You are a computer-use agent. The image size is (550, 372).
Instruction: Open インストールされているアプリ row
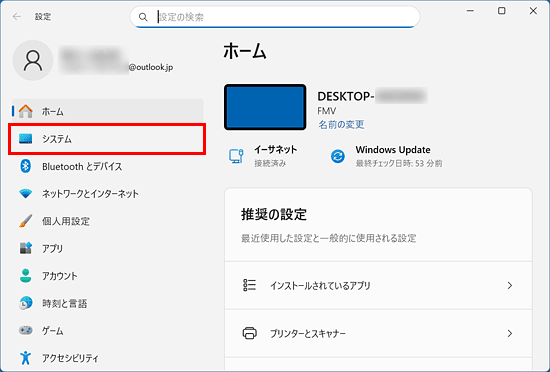(378, 285)
